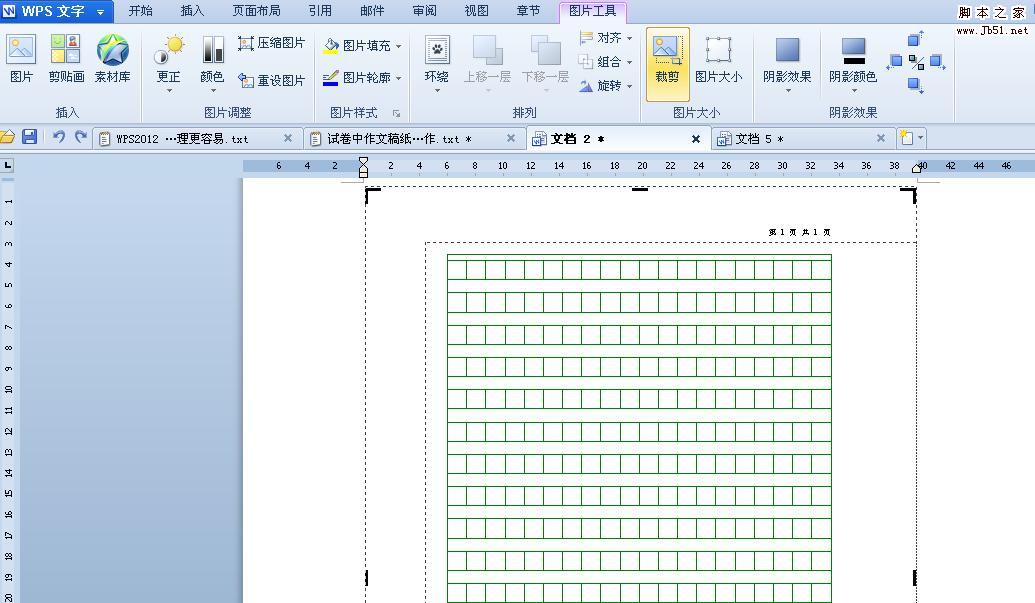Click the brightness correction (更正) icon
This screenshot has height=603, width=1035.
[x=169, y=50]
